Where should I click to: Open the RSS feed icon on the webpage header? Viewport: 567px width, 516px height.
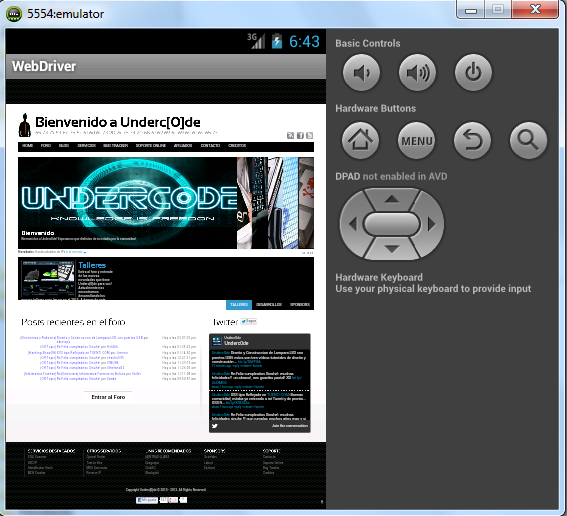click(290, 136)
